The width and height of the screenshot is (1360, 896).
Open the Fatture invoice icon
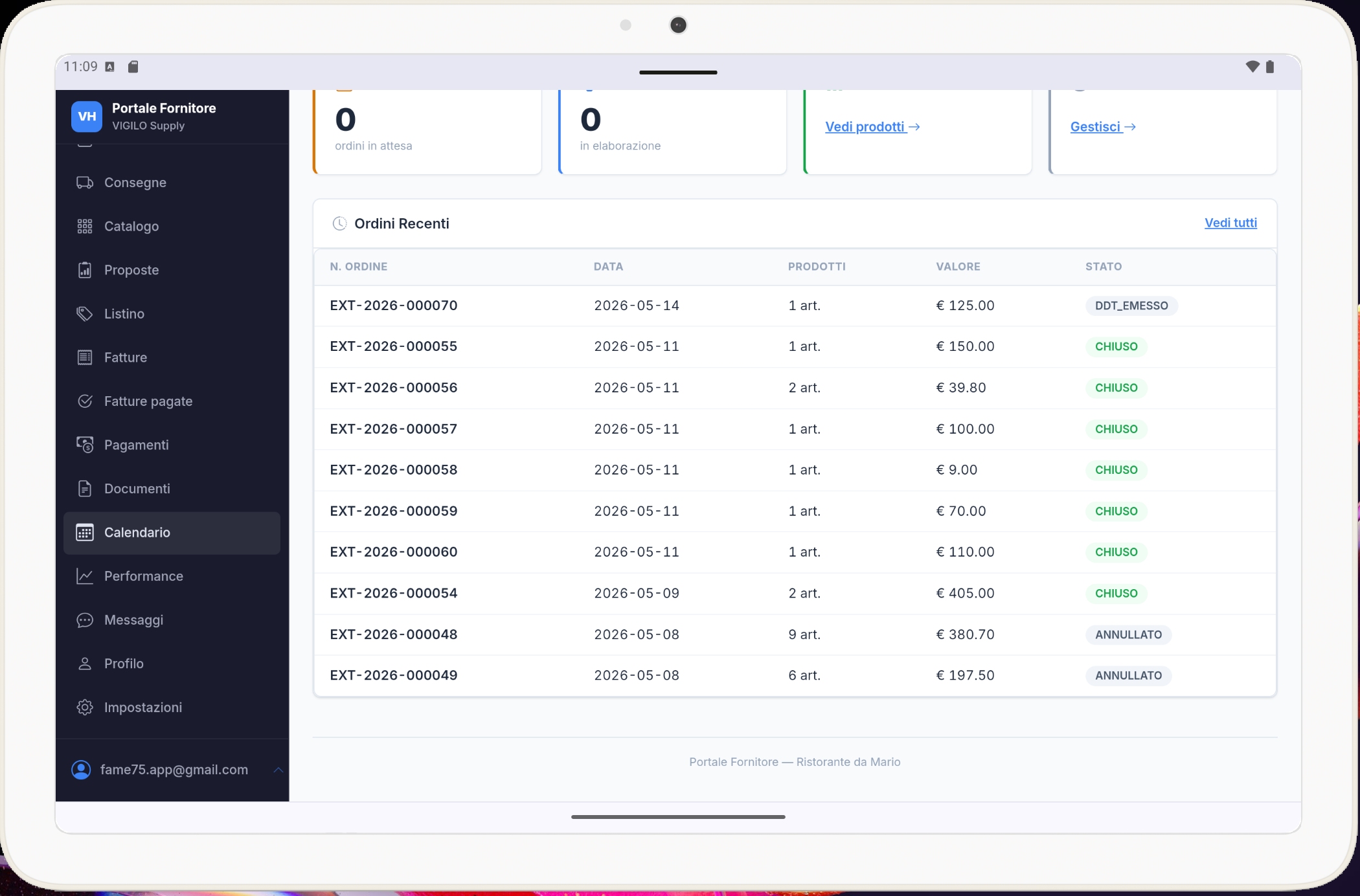pyautogui.click(x=85, y=357)
